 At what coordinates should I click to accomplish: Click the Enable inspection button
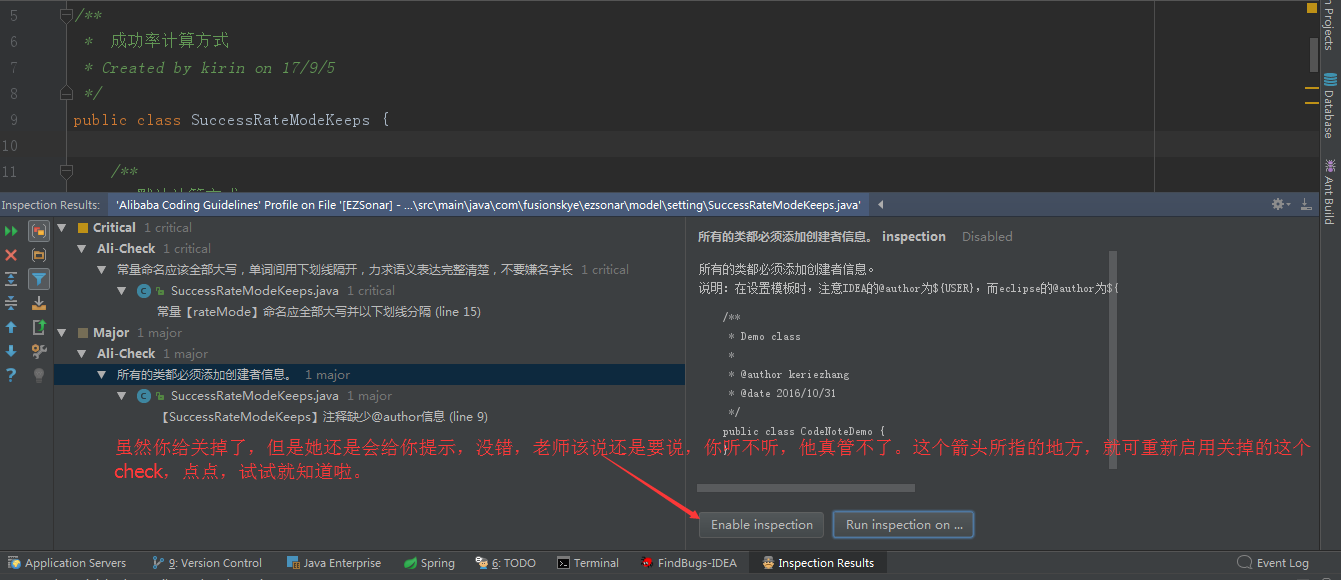pos(762,525)
